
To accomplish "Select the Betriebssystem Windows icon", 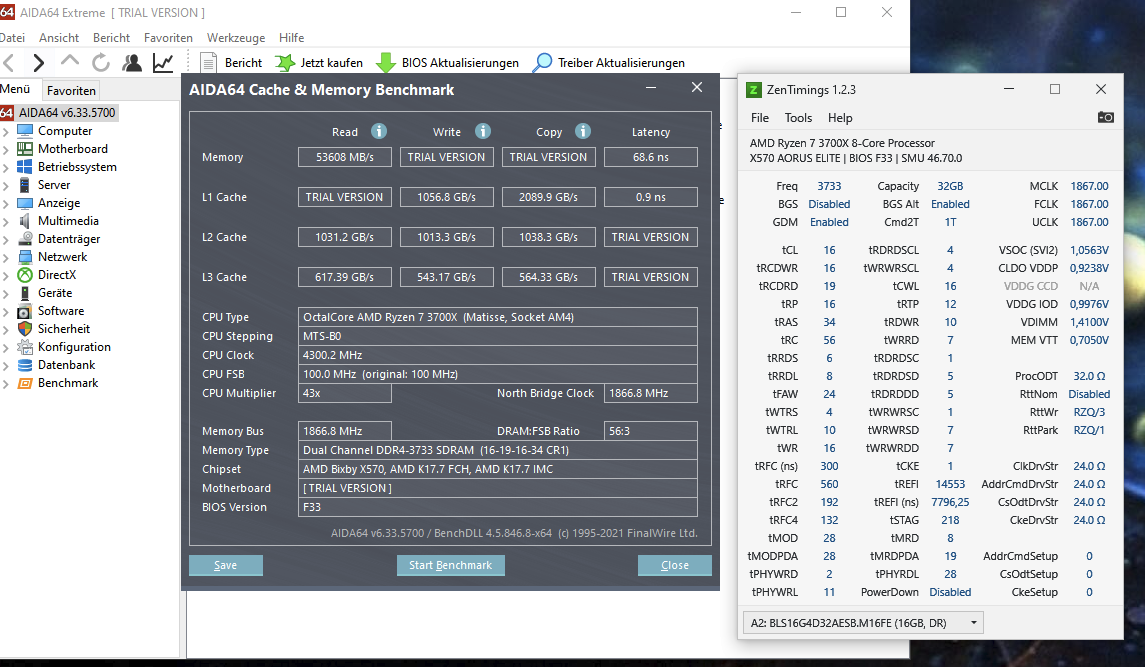I will pyautogui.click(x=25, y=167).
